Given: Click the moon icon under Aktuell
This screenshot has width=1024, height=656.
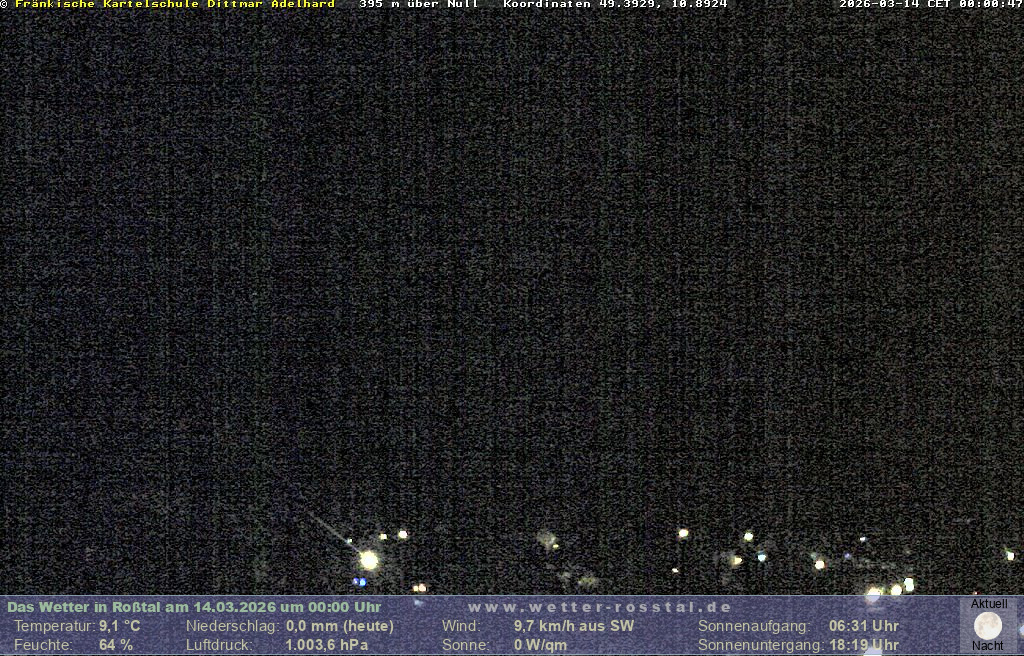Looking at the screenshot, I should [988, 626].
